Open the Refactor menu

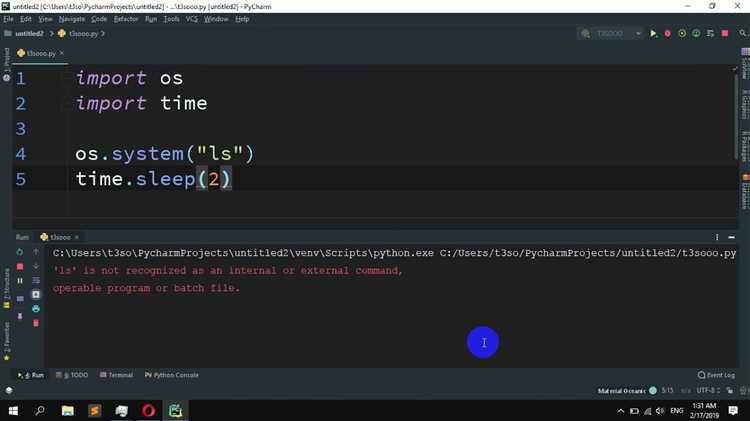click(x=126, y=19)
